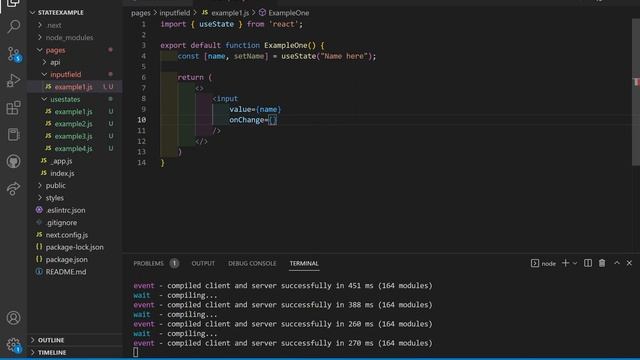Click line number 4 in gutter
The width and height of the screenshot is (640, 360).
[143, 56]
